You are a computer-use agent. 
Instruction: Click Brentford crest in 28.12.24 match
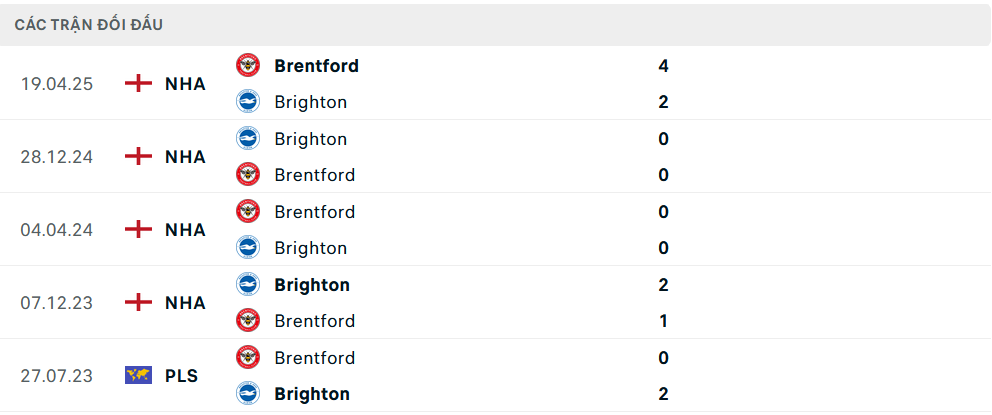click(247, 175)
